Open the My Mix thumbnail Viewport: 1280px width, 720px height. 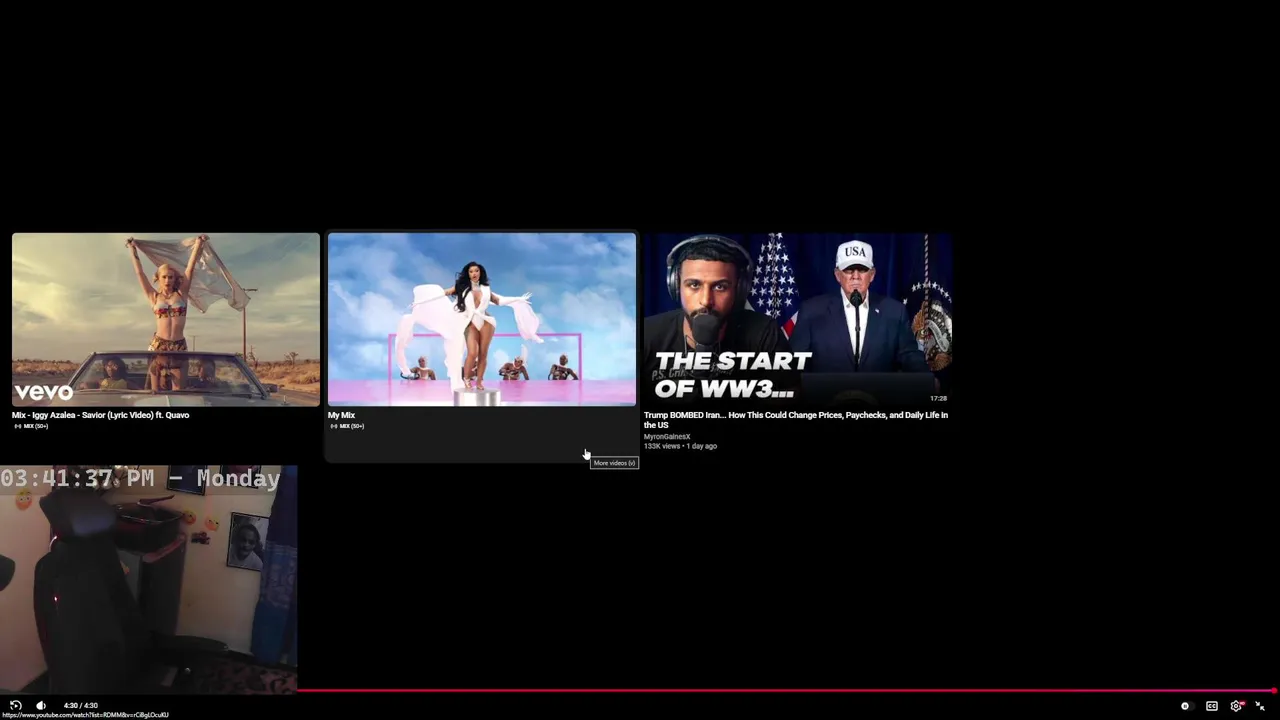pos(482,320)
